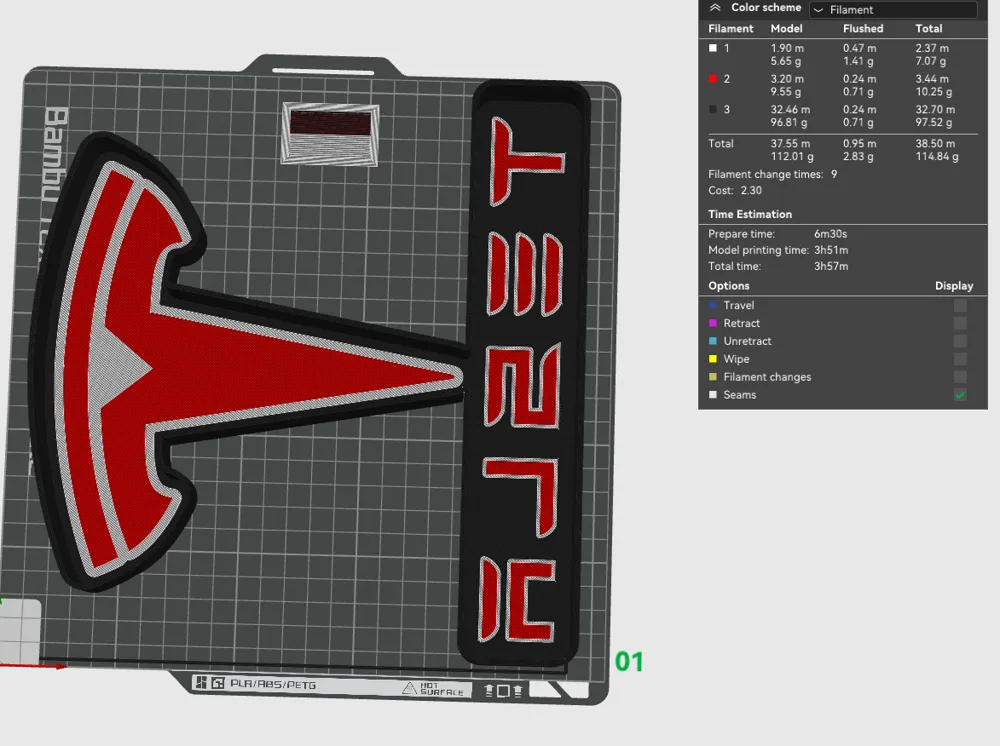Viewport: 1000px width, 746px height.
Task: Enable Travel display checkbox
Action: point(960,305)
